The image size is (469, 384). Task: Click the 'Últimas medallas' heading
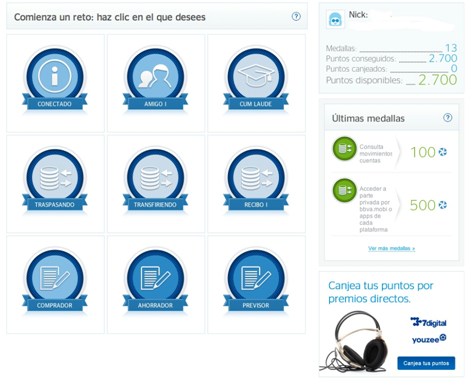[x=368, y=118]
